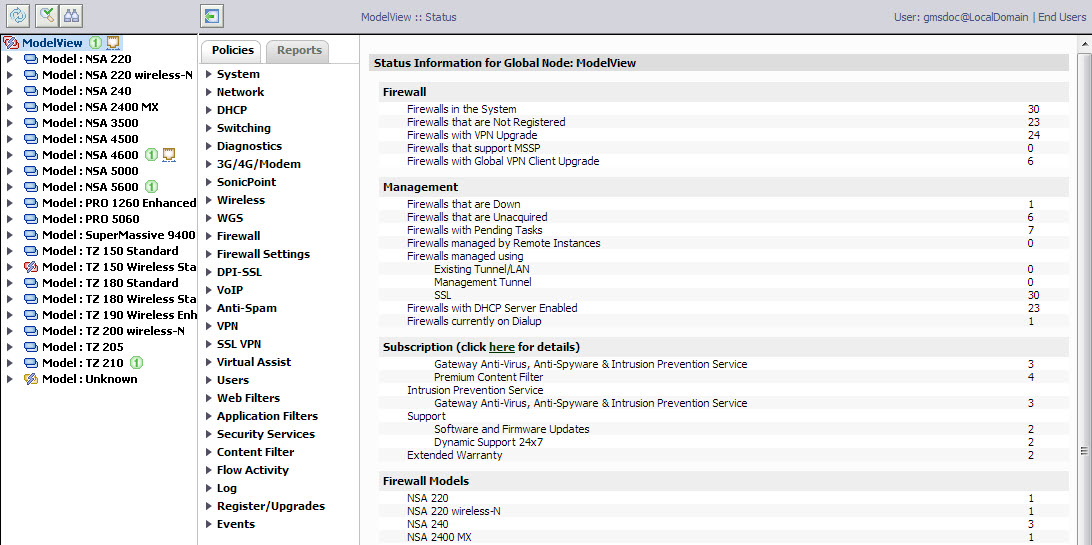
Task: Click the green arrow collapse-panel icon
Action: coord(211,15)
